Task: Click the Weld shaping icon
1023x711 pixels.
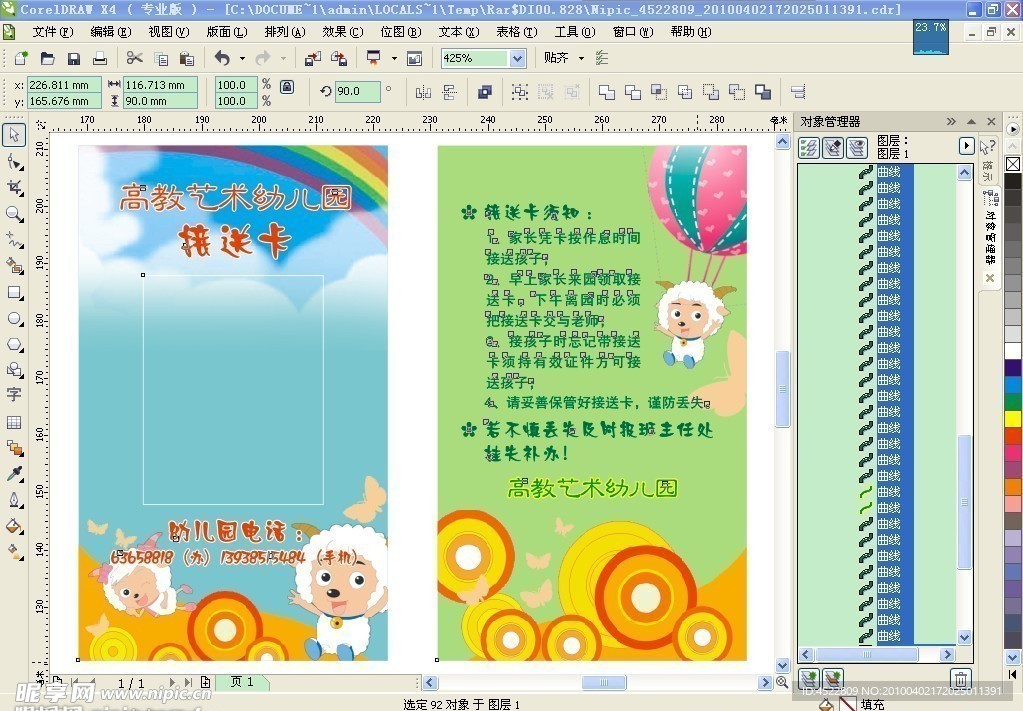Action: pyautogui.click(x=606, y=92)
